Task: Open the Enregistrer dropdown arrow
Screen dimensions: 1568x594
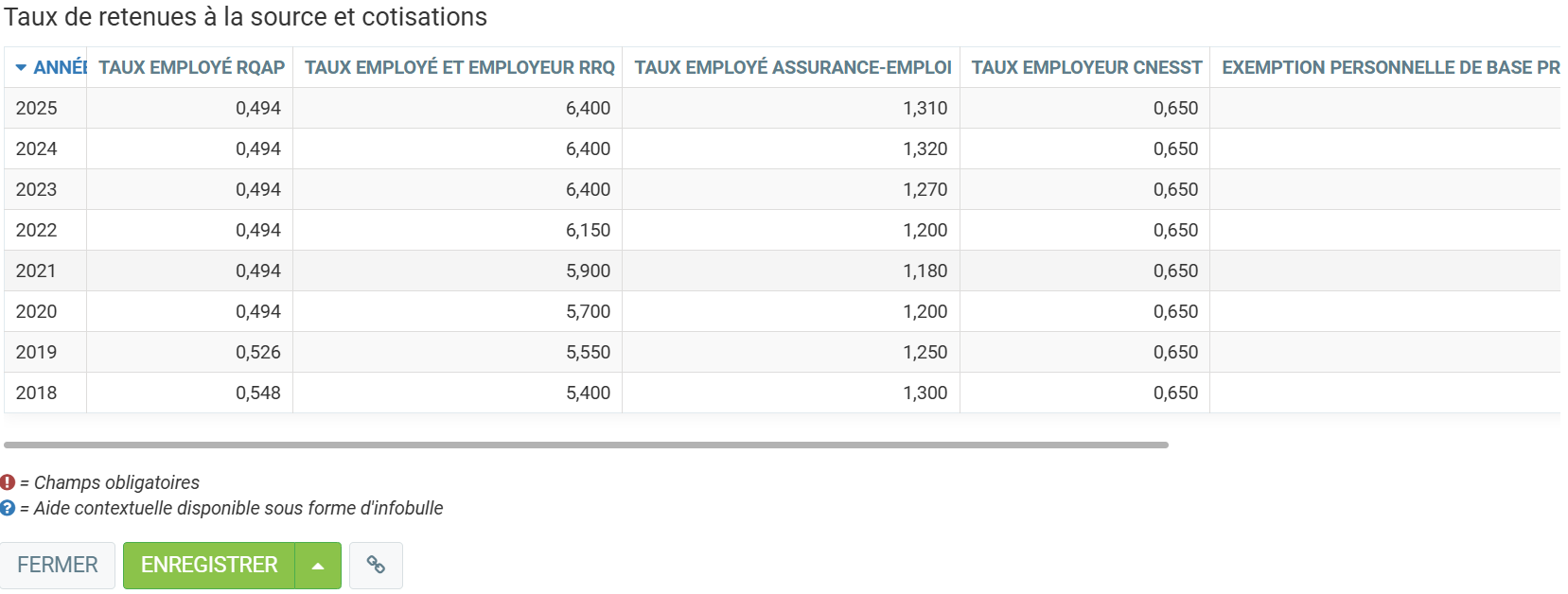Action: coord(318,566)
